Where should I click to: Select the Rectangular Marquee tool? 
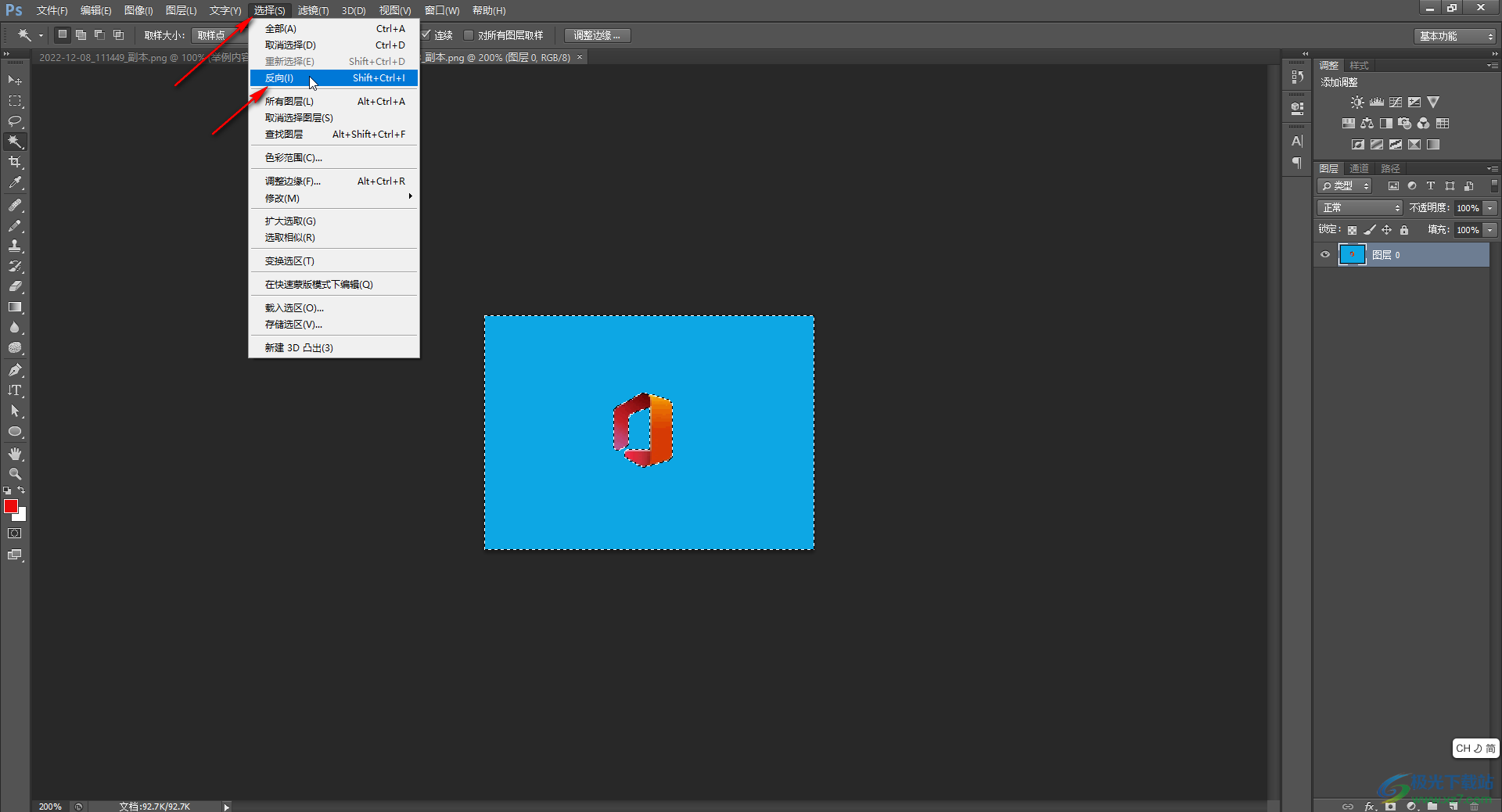(x=15, y=101)
